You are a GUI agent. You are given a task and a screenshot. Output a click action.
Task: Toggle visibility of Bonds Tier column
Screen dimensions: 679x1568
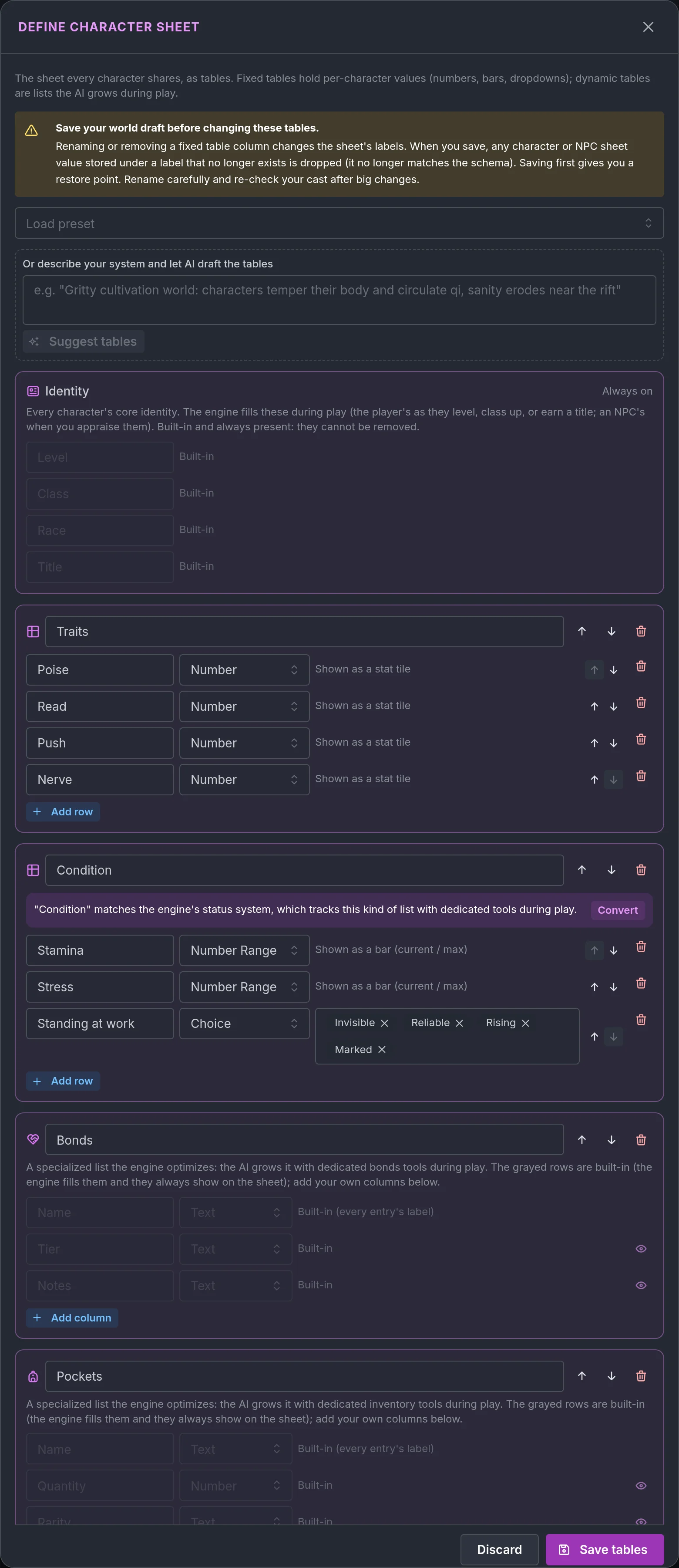tap(641, 1248)
